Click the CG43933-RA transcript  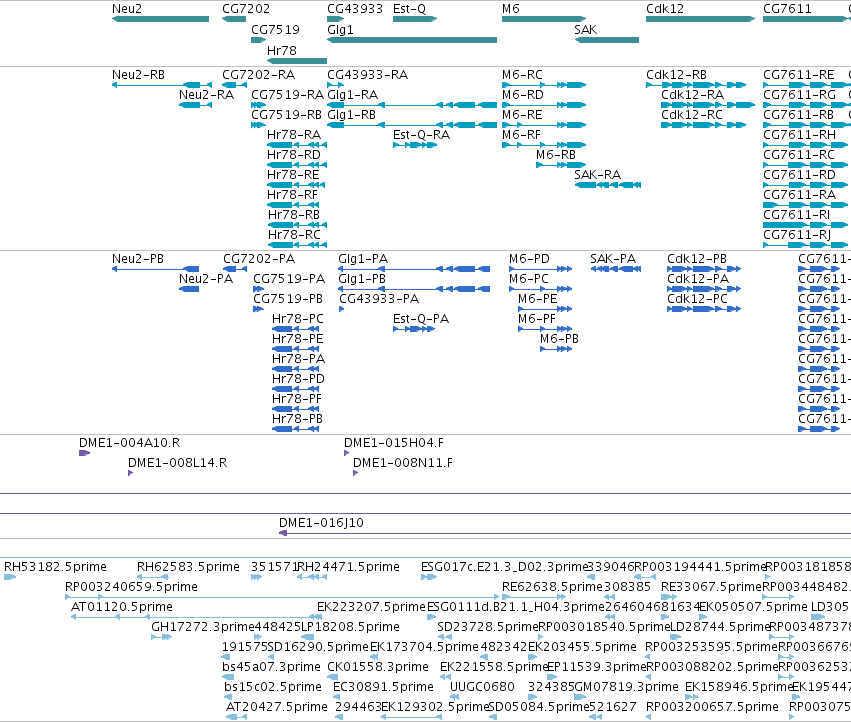tap(335, 85)
